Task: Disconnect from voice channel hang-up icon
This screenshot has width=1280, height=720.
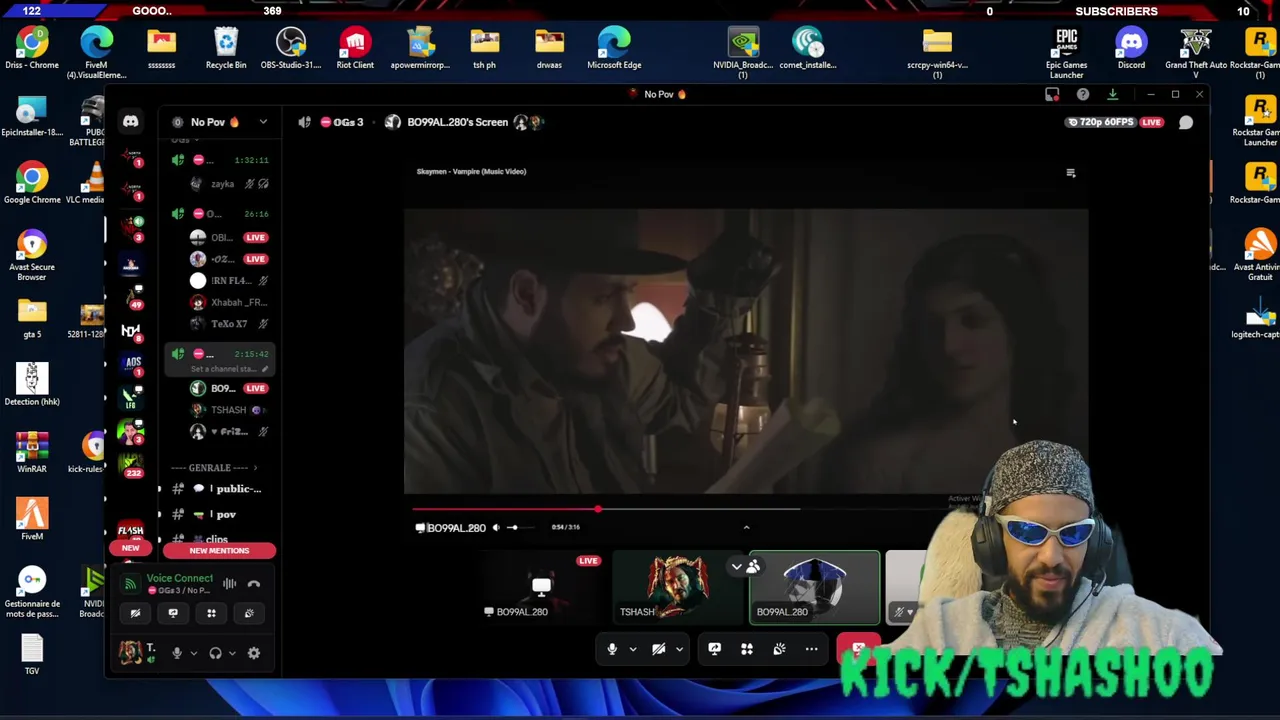Action: click(254, 584)
